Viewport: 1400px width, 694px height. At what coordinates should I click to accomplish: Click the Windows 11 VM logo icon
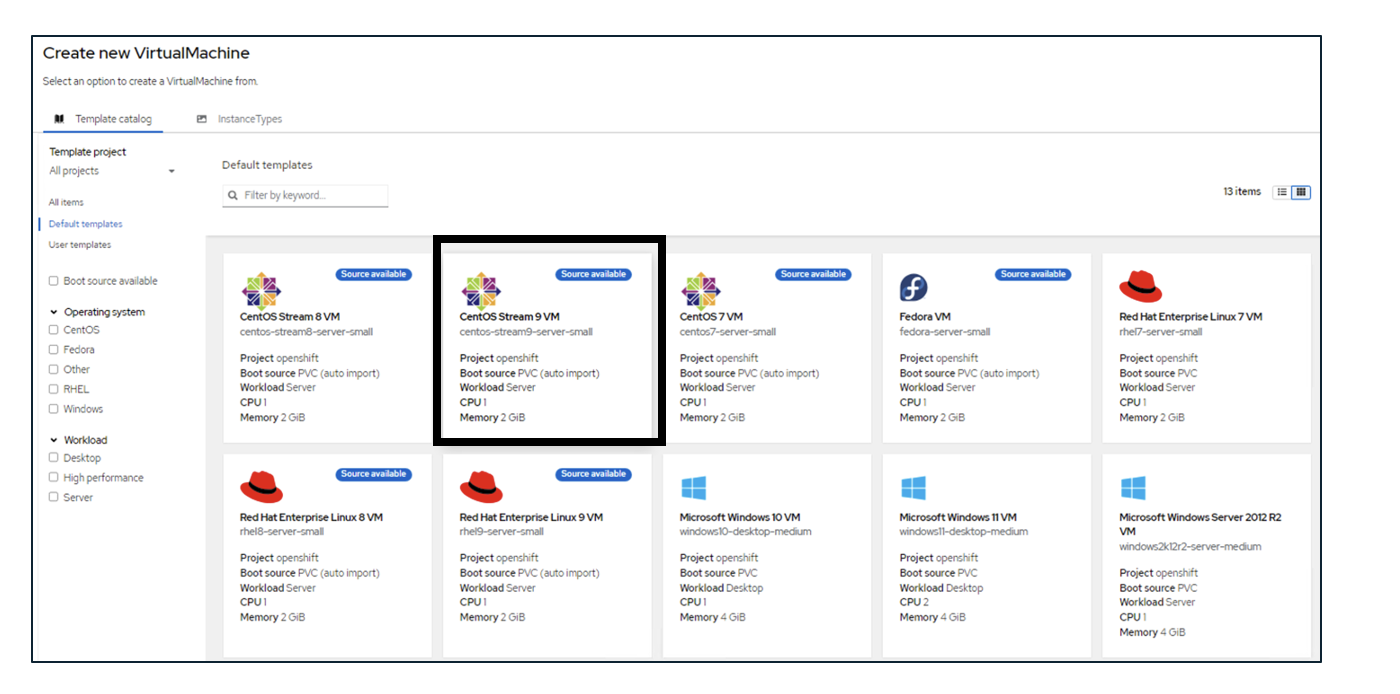pos(913,488)
